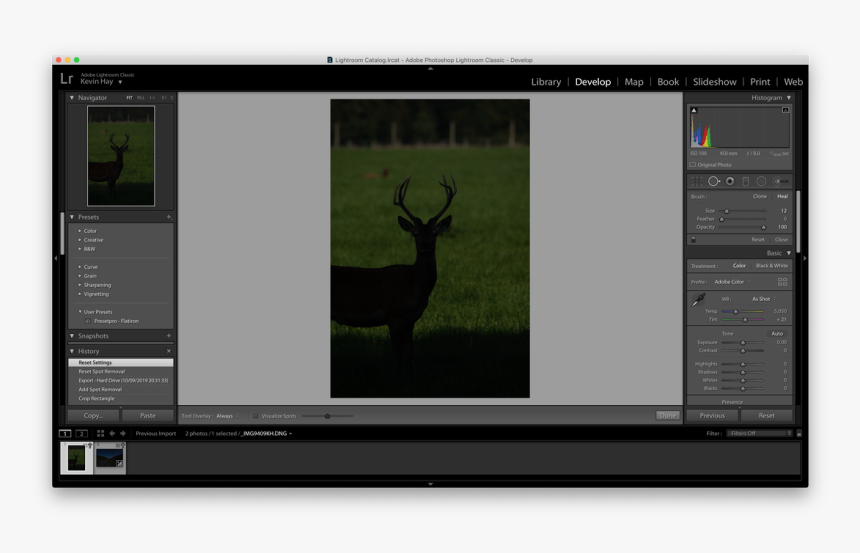Image resolution: width=860 pixels, height=553 pixels.
Task: Select the Spot Removal tool icon
Action: pyautogui.click(x=714, y=181)
